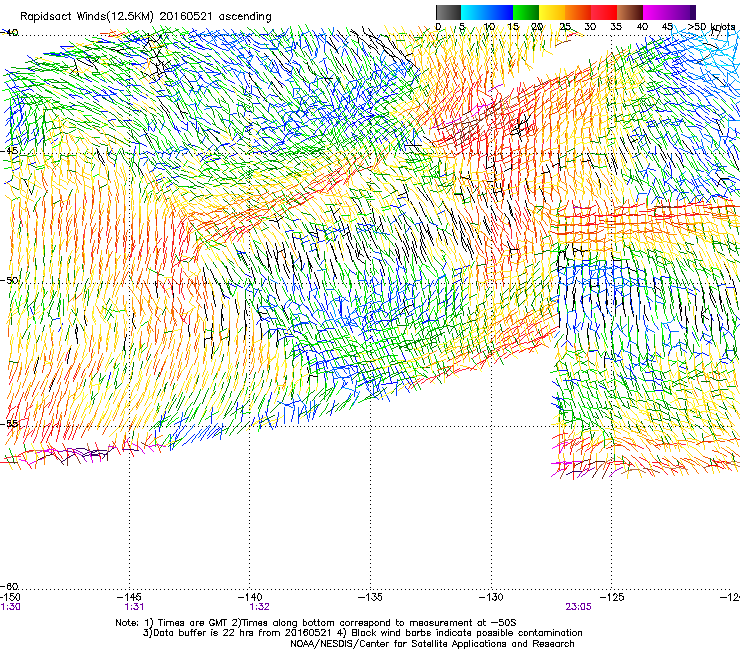Click the '-125' longitude axis label
This screenshot has width=740, height=650.
(x=612, y=598)
